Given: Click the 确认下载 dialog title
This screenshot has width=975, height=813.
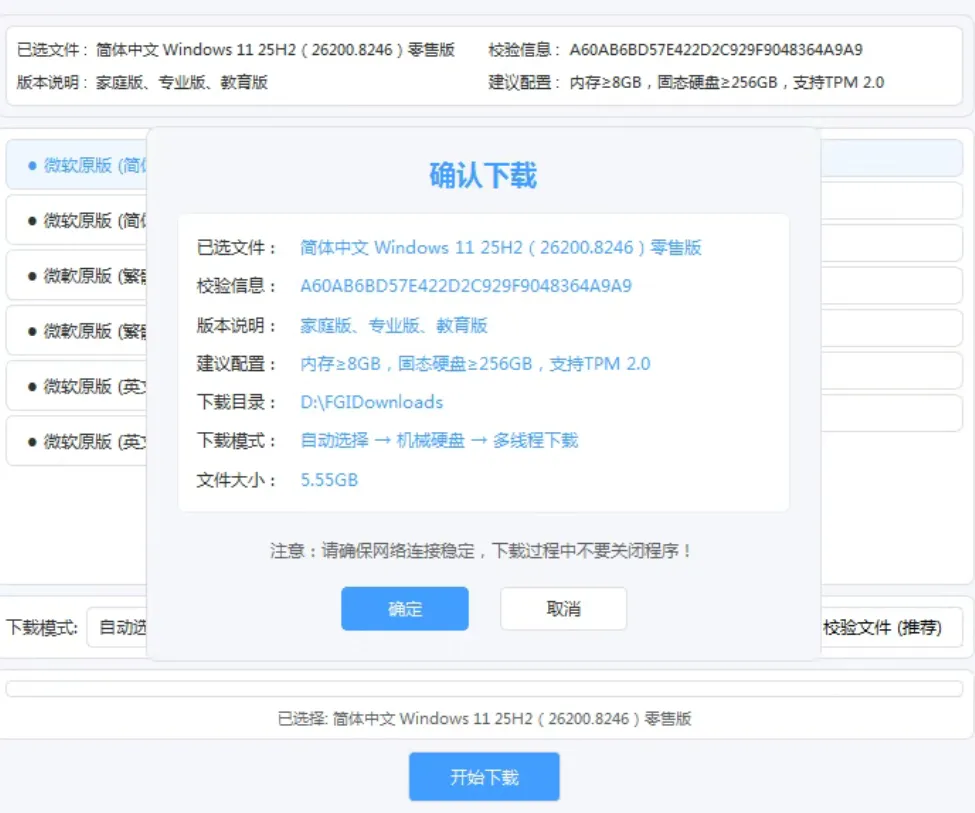Looking at the screenshot, I should [483, 175].
